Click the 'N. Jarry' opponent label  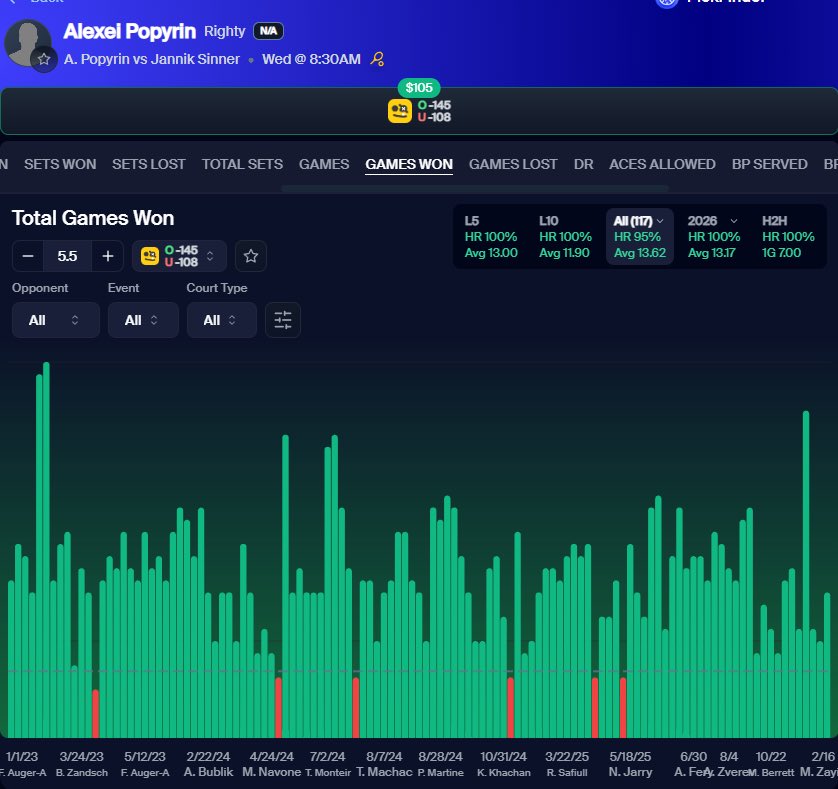pos(631,772)
